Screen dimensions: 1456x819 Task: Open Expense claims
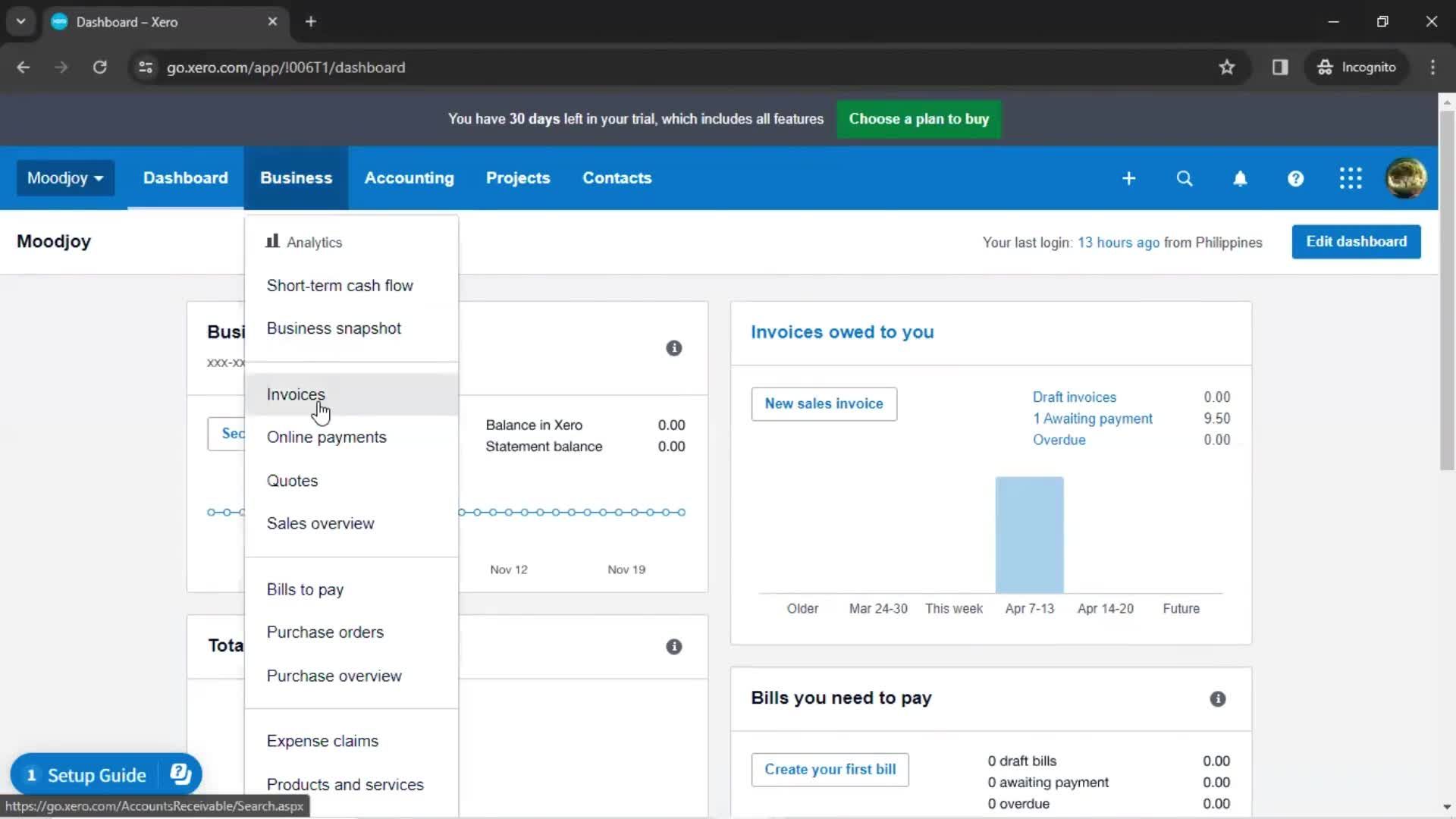coord(351,741)
